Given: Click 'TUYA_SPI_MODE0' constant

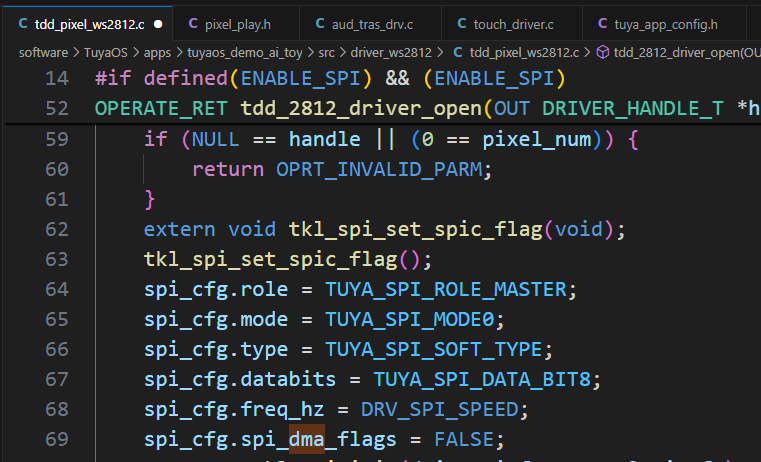Looking at the screenshot, I should (x=410, y=320).
